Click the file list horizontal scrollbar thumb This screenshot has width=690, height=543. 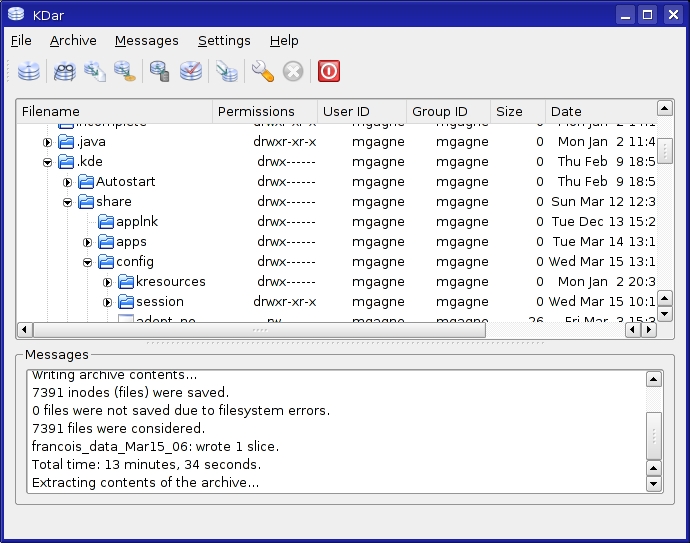pyautogui.click(x=259, y=330)
